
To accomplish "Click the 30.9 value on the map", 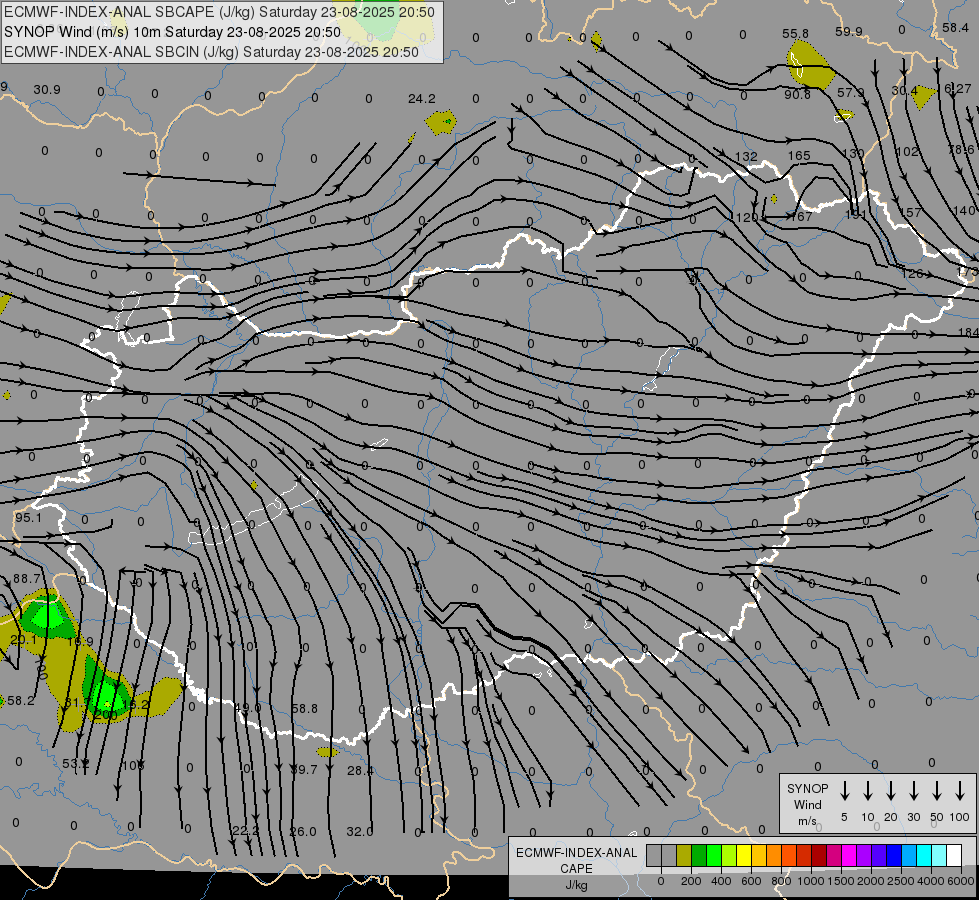I will pos(47,90).
